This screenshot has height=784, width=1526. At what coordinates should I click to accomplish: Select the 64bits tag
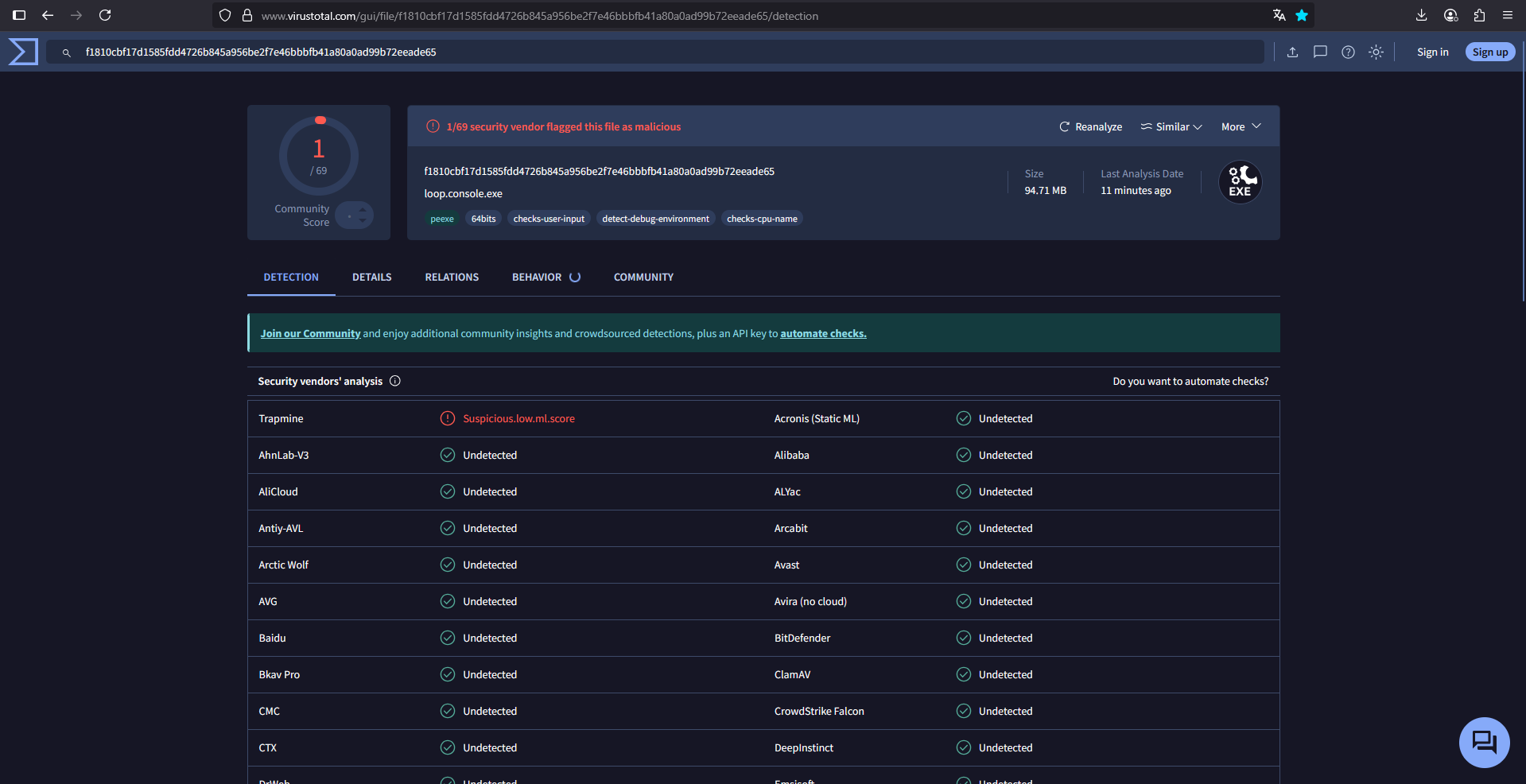[x=483, y=219]
